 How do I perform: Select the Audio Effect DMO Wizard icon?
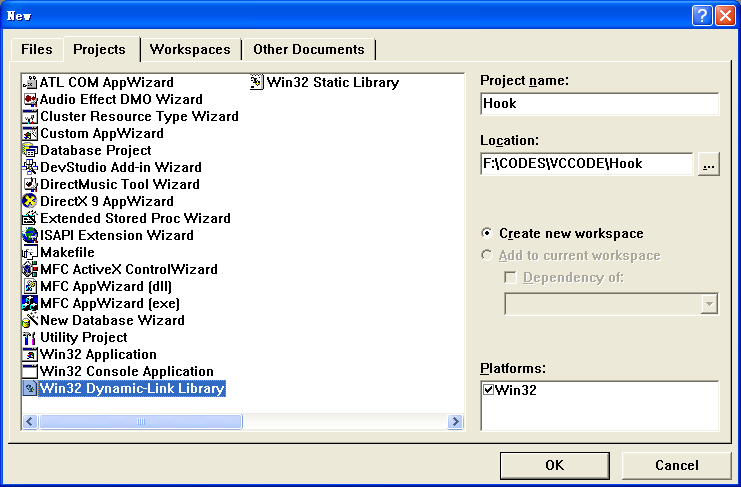(x=30, y=99)
